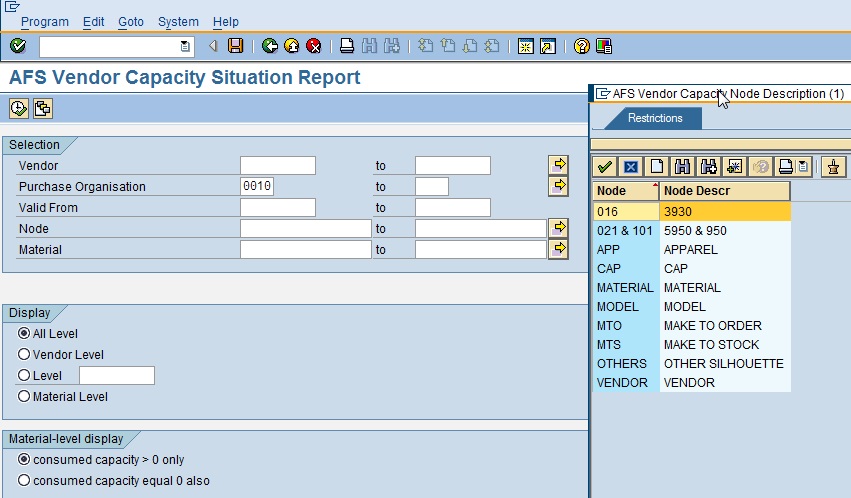Select the Vendor Level radio button
851x498 pixels.
tap(24, 355)
